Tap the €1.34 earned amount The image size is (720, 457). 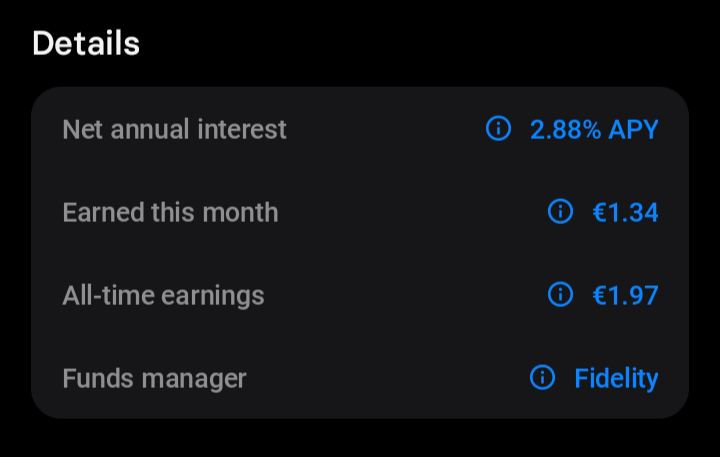point(625,213)
